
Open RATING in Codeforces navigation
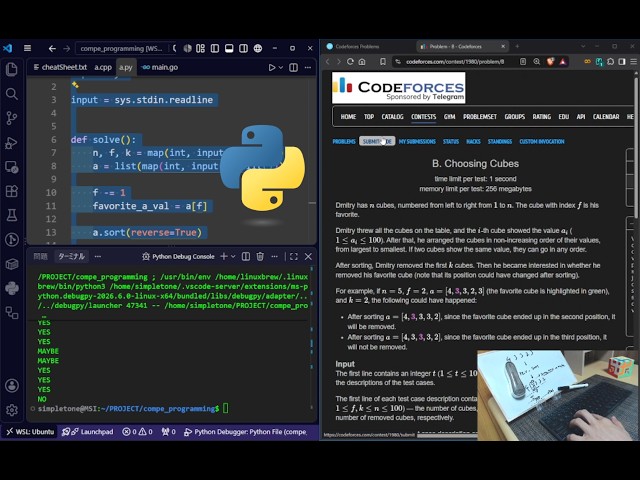[x=542, y=117]
